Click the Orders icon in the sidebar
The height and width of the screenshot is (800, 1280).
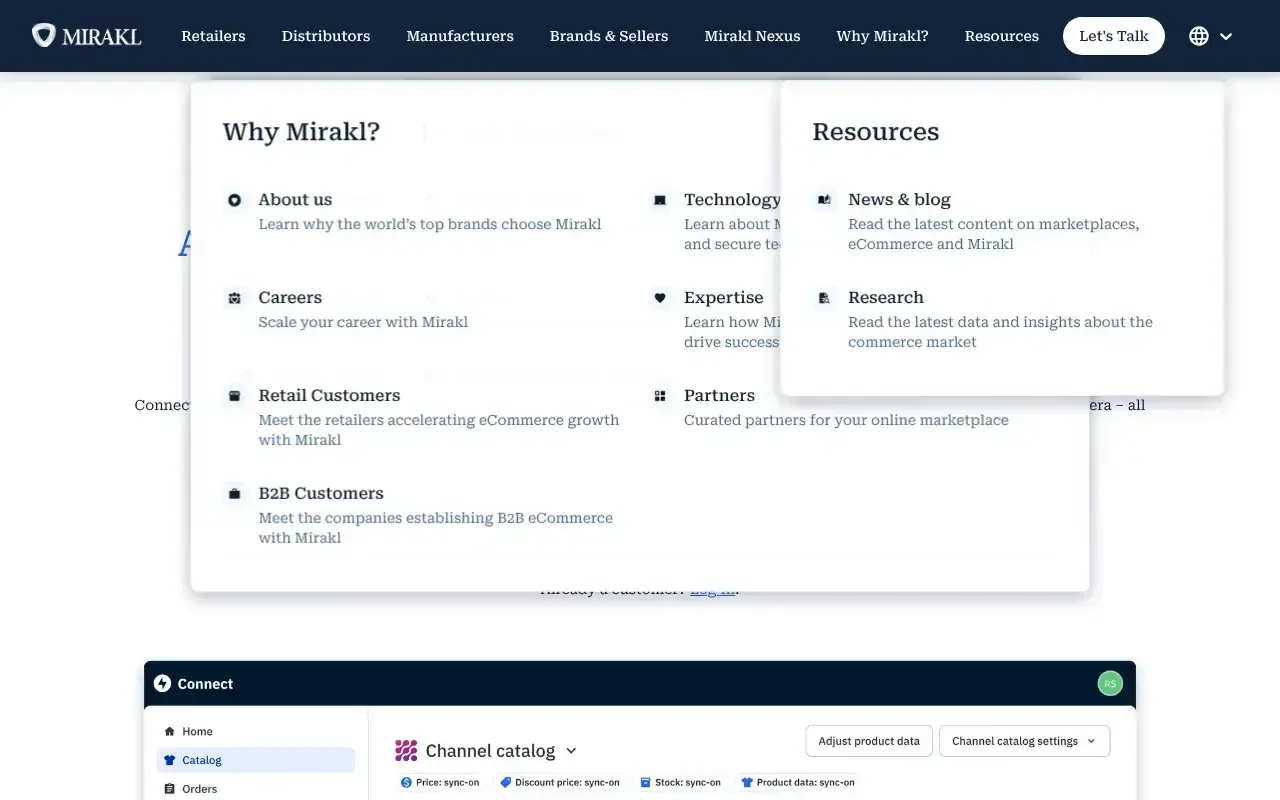click(x=171, y=789)
